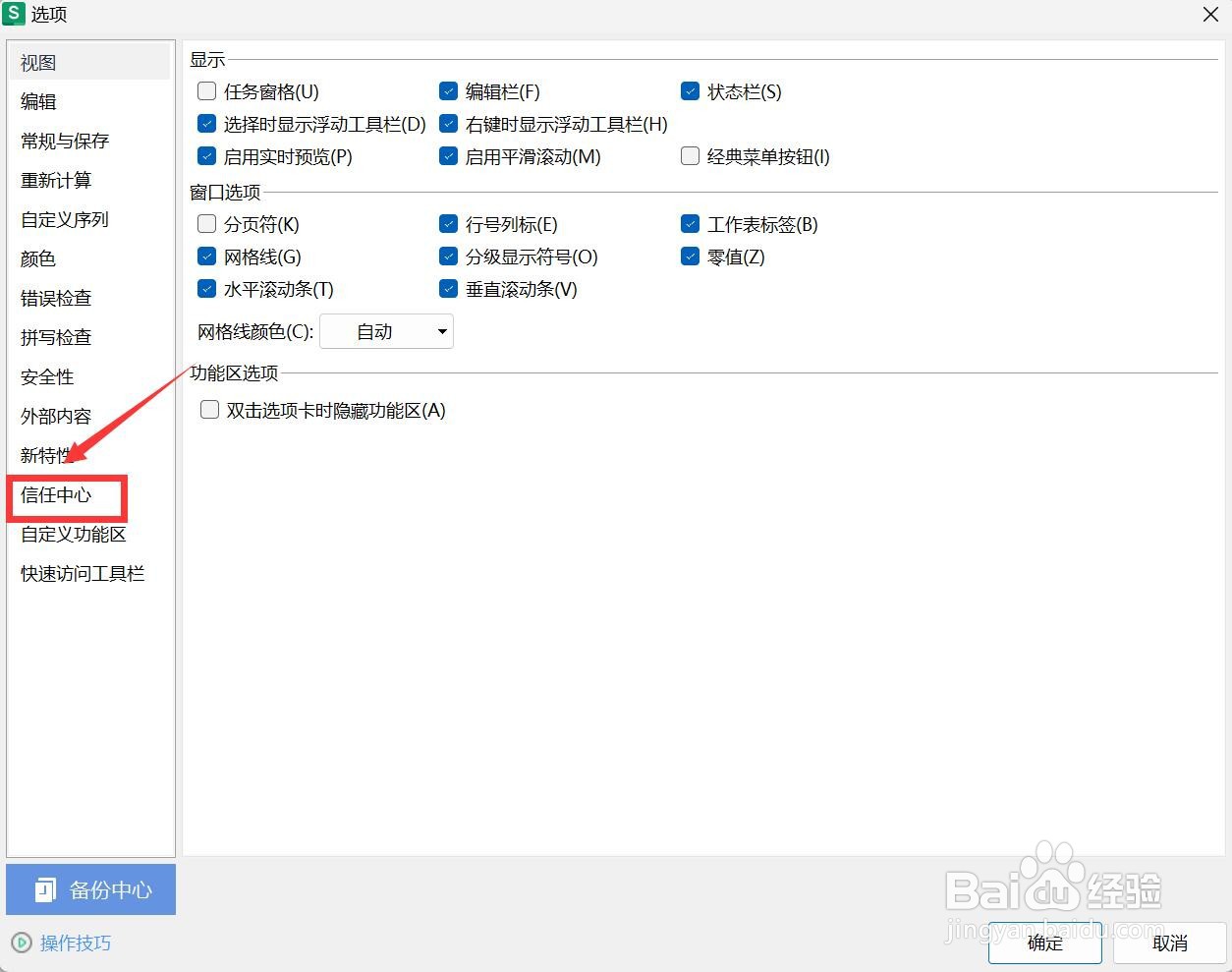This screenshot has height=972, width=1232.
Task: Toggle the 零值(Z) checkbox
Action: tap(690, 257)
